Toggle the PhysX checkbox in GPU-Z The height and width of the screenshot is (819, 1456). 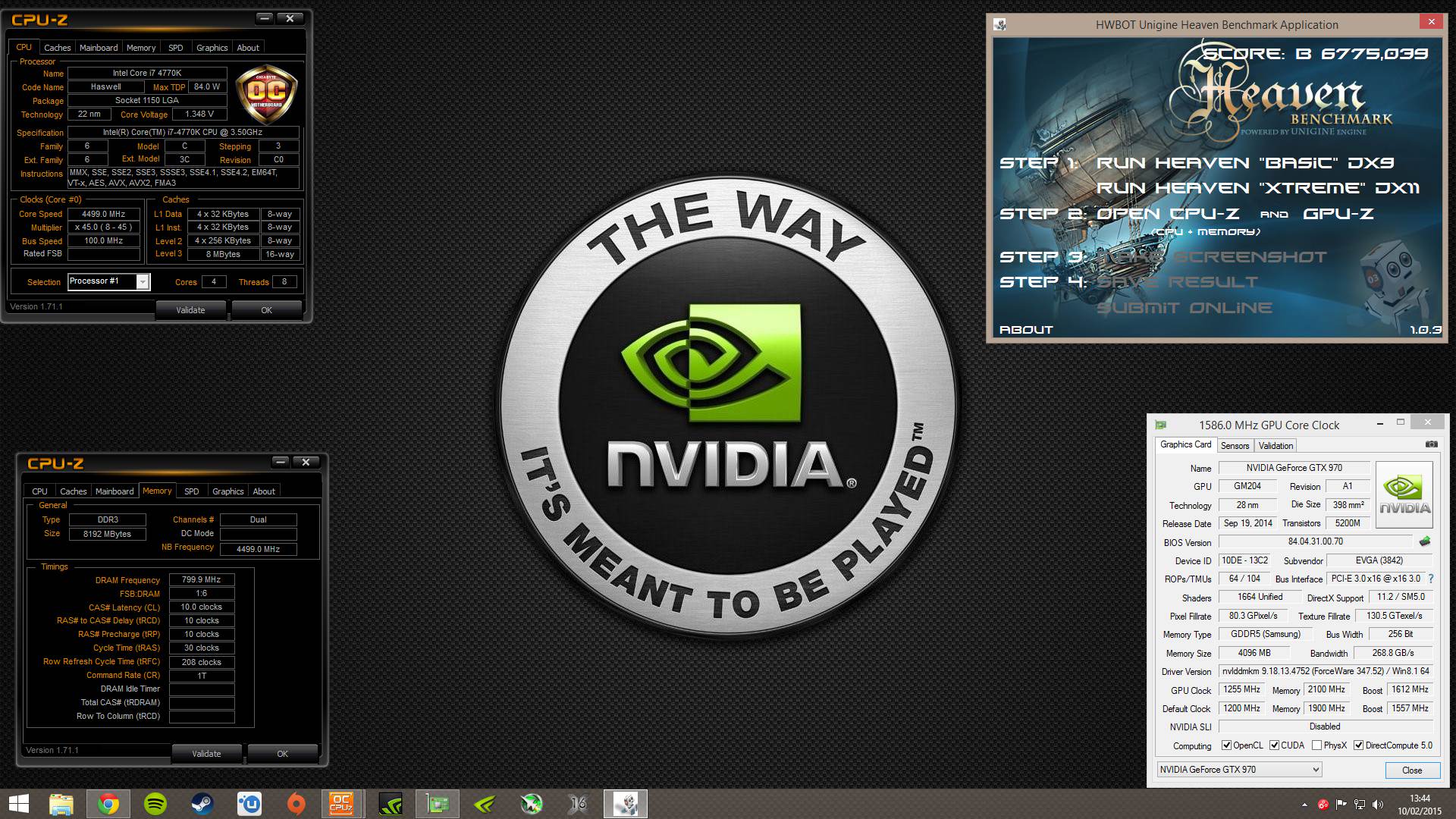tap(1316, 745)
